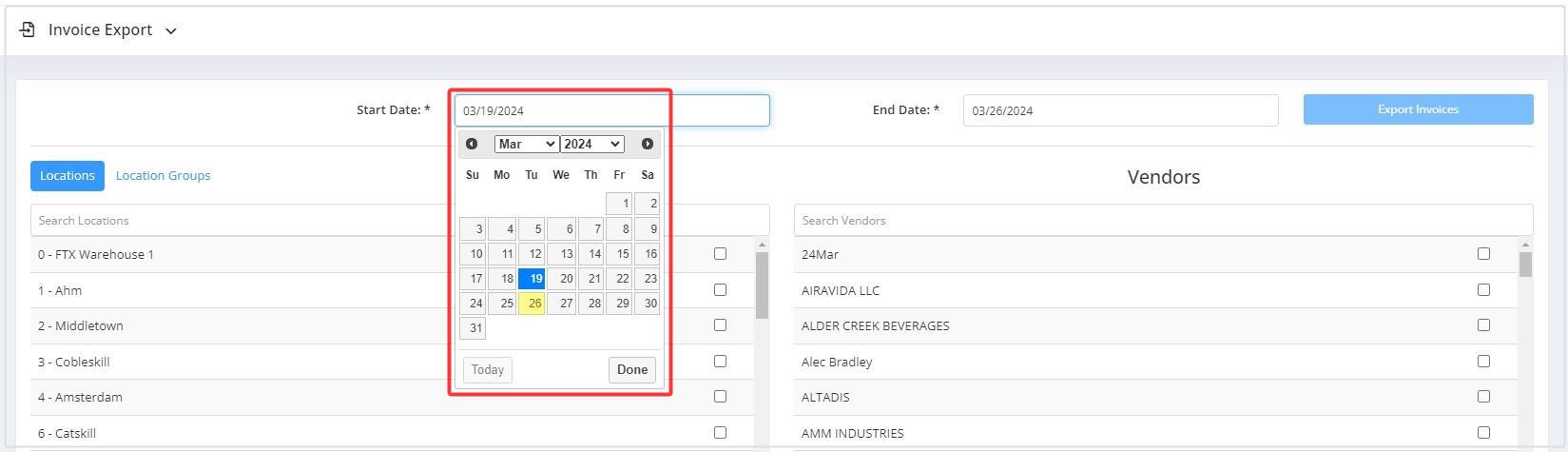Select the ALDER CREEK BEVERAGES checkbox
The width and height of the screenshot is (1568, 452).
click(1483, 325)
